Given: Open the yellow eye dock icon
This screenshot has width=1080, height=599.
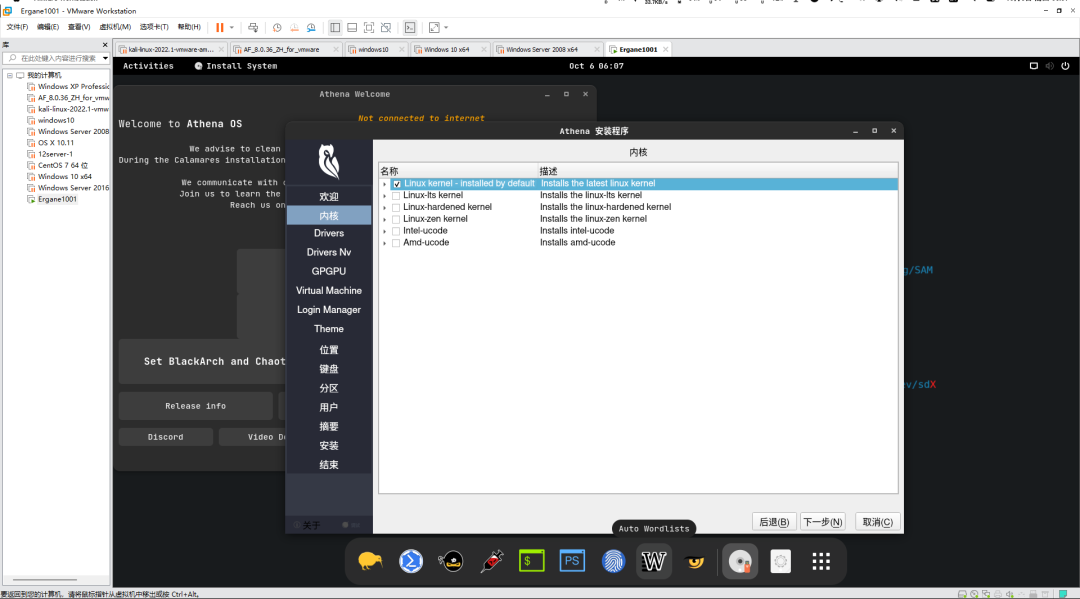Looking at the screenshot, I should coord(694,561).
